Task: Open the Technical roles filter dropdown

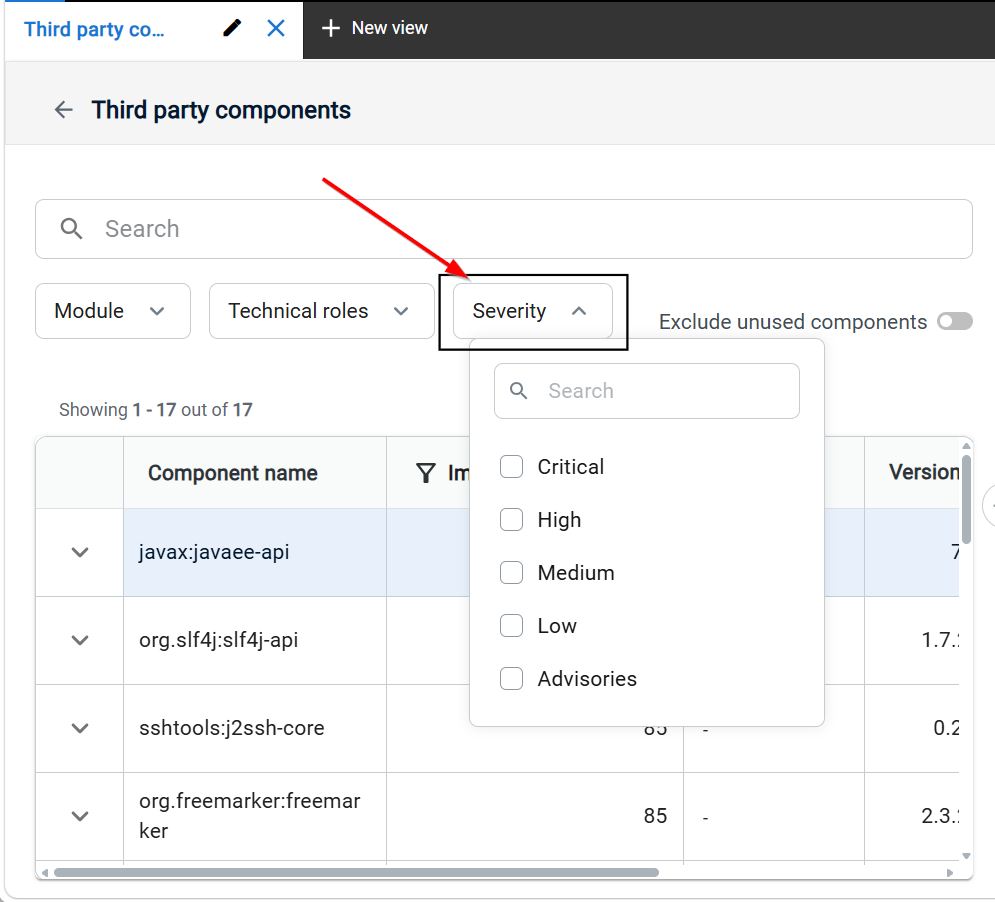Action: point(322,311)
